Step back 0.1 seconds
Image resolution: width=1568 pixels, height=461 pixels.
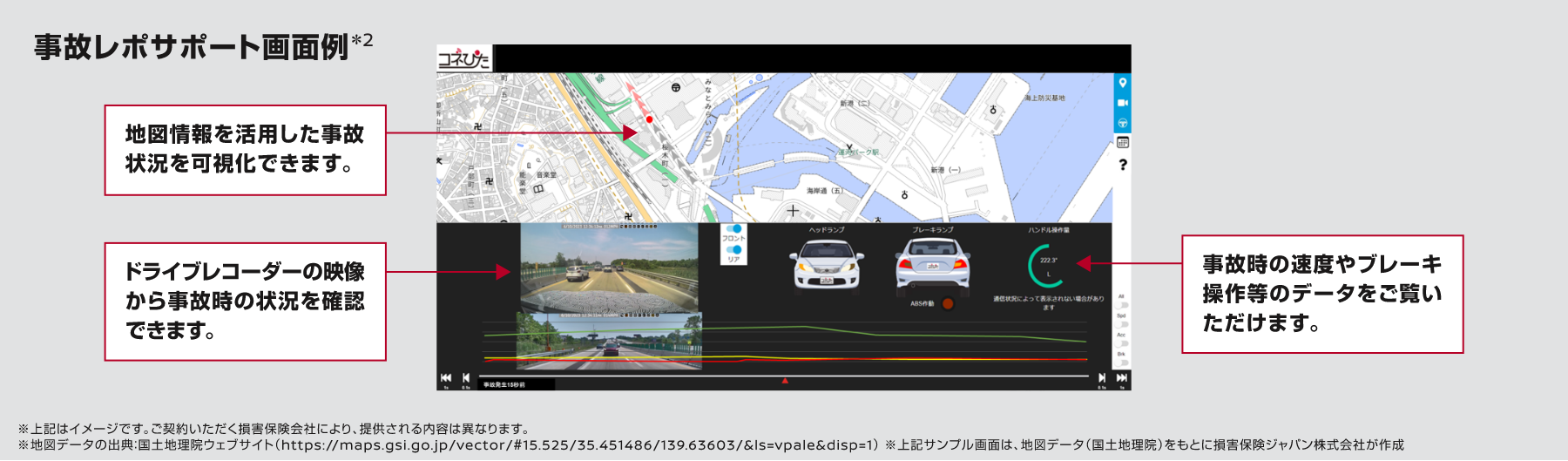[466, 377]
